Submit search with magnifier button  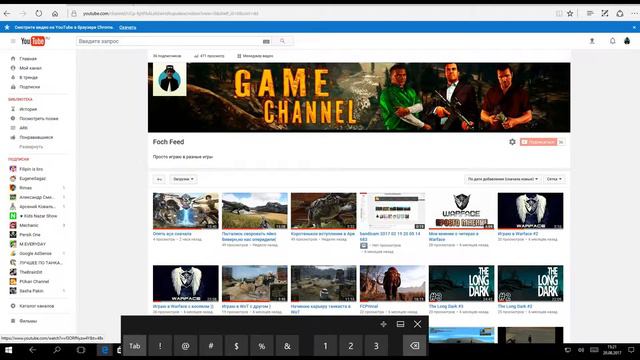282,41
